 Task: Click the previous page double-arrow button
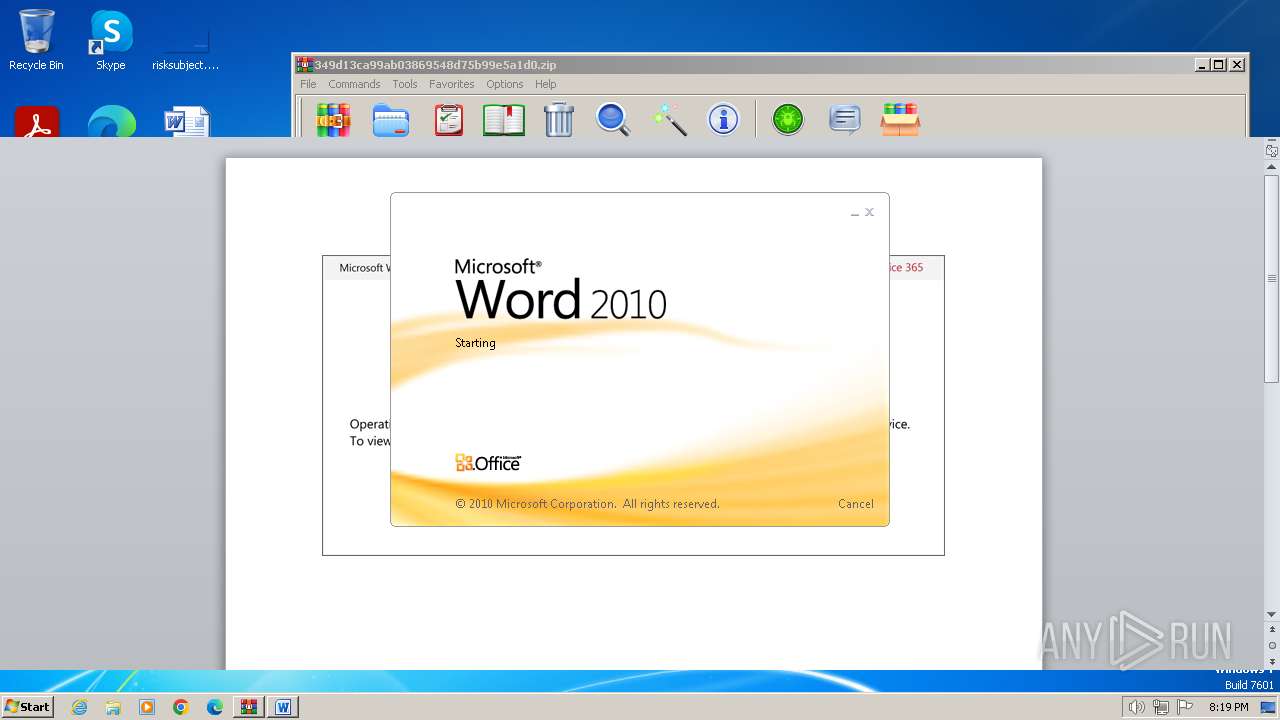[1272, 630]
